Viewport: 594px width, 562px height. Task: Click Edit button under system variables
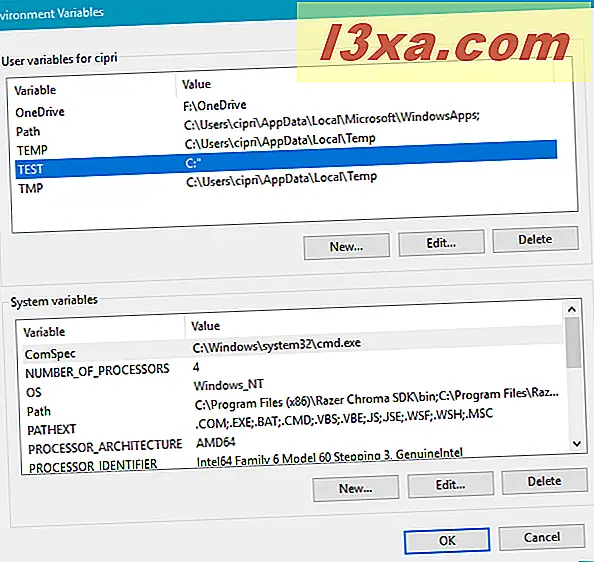[x=450, y=485]
